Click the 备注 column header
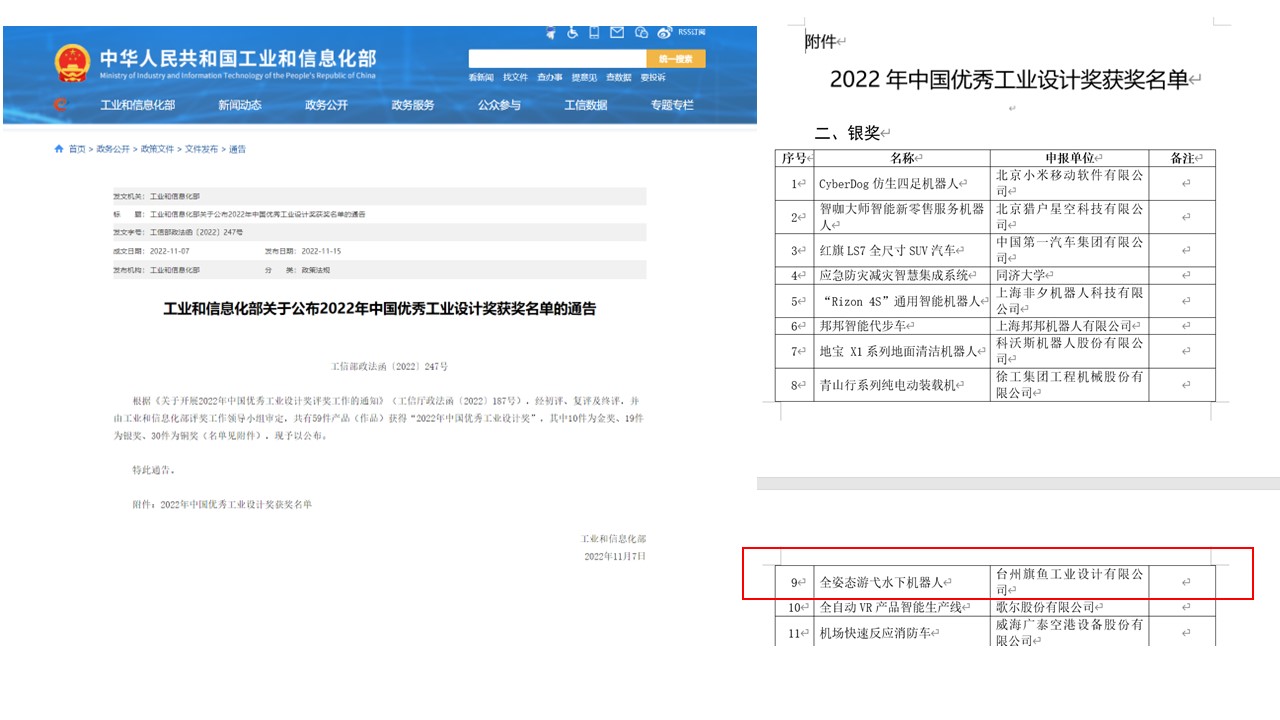 (1183, 158)
